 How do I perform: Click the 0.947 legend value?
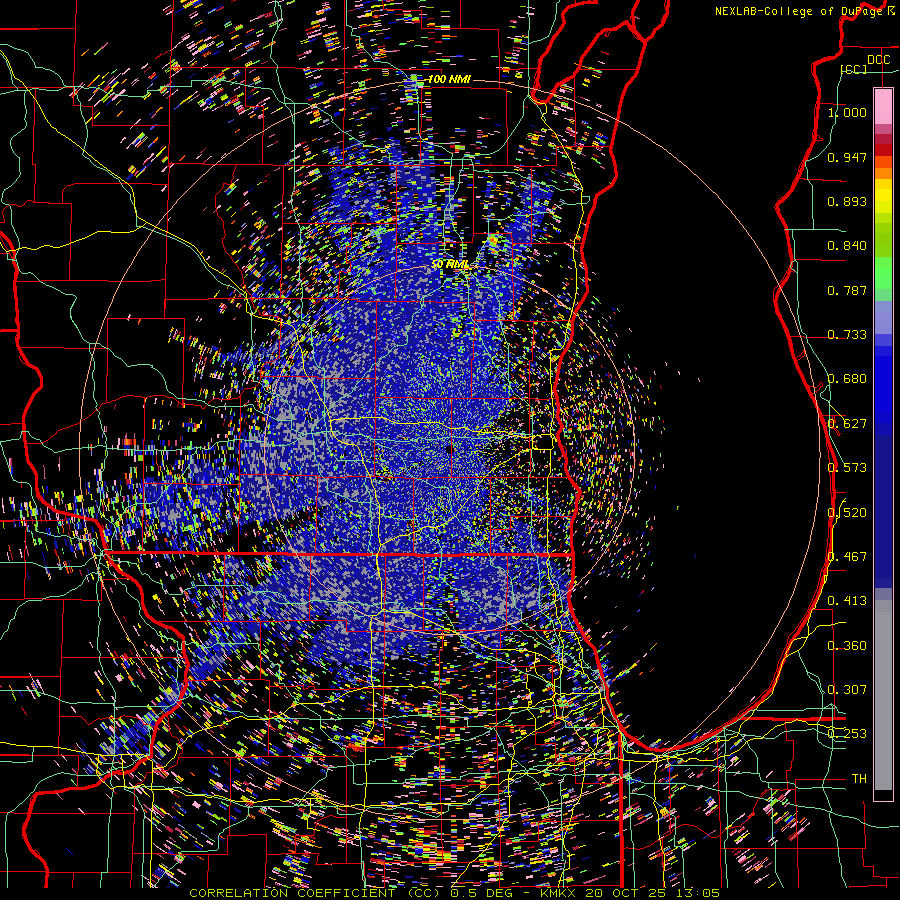(x=847, y=157)
